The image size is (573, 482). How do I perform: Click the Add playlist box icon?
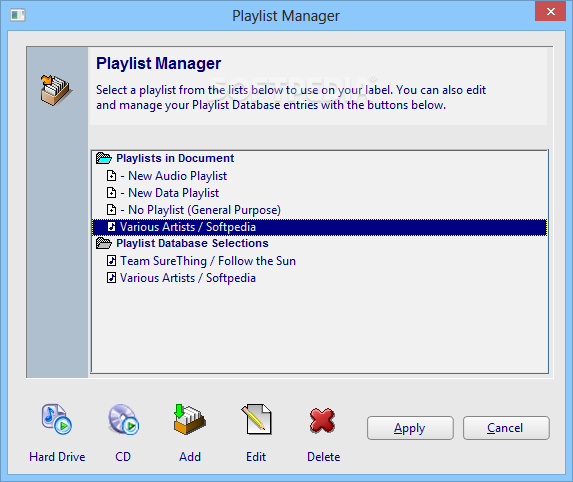190,419
